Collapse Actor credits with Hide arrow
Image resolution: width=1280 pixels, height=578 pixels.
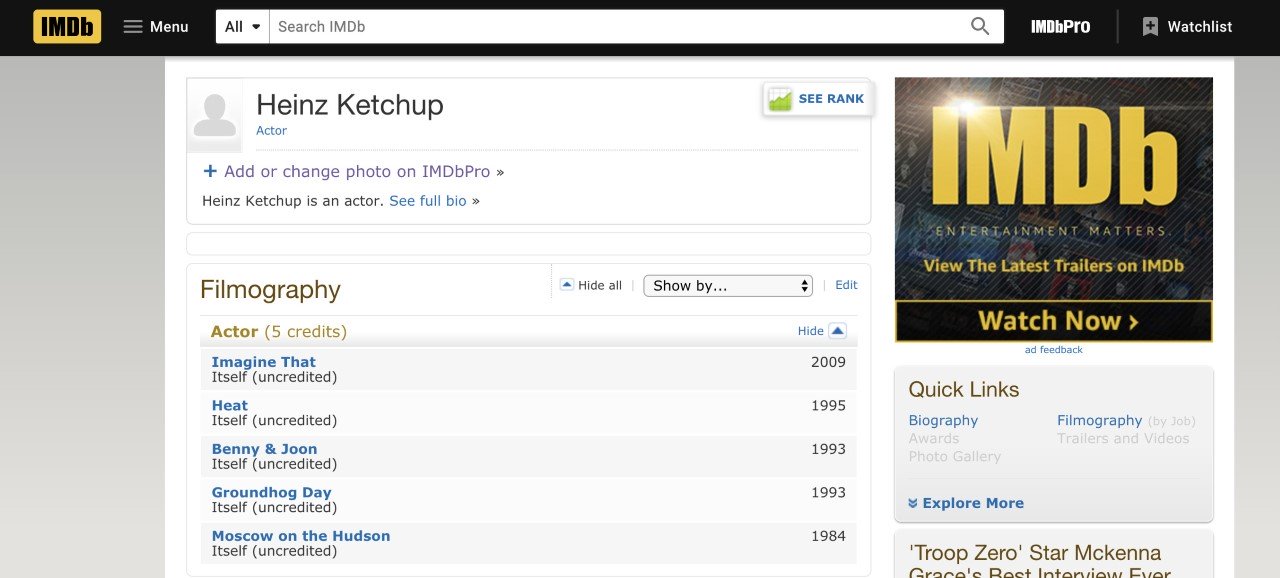coord(822,331)
